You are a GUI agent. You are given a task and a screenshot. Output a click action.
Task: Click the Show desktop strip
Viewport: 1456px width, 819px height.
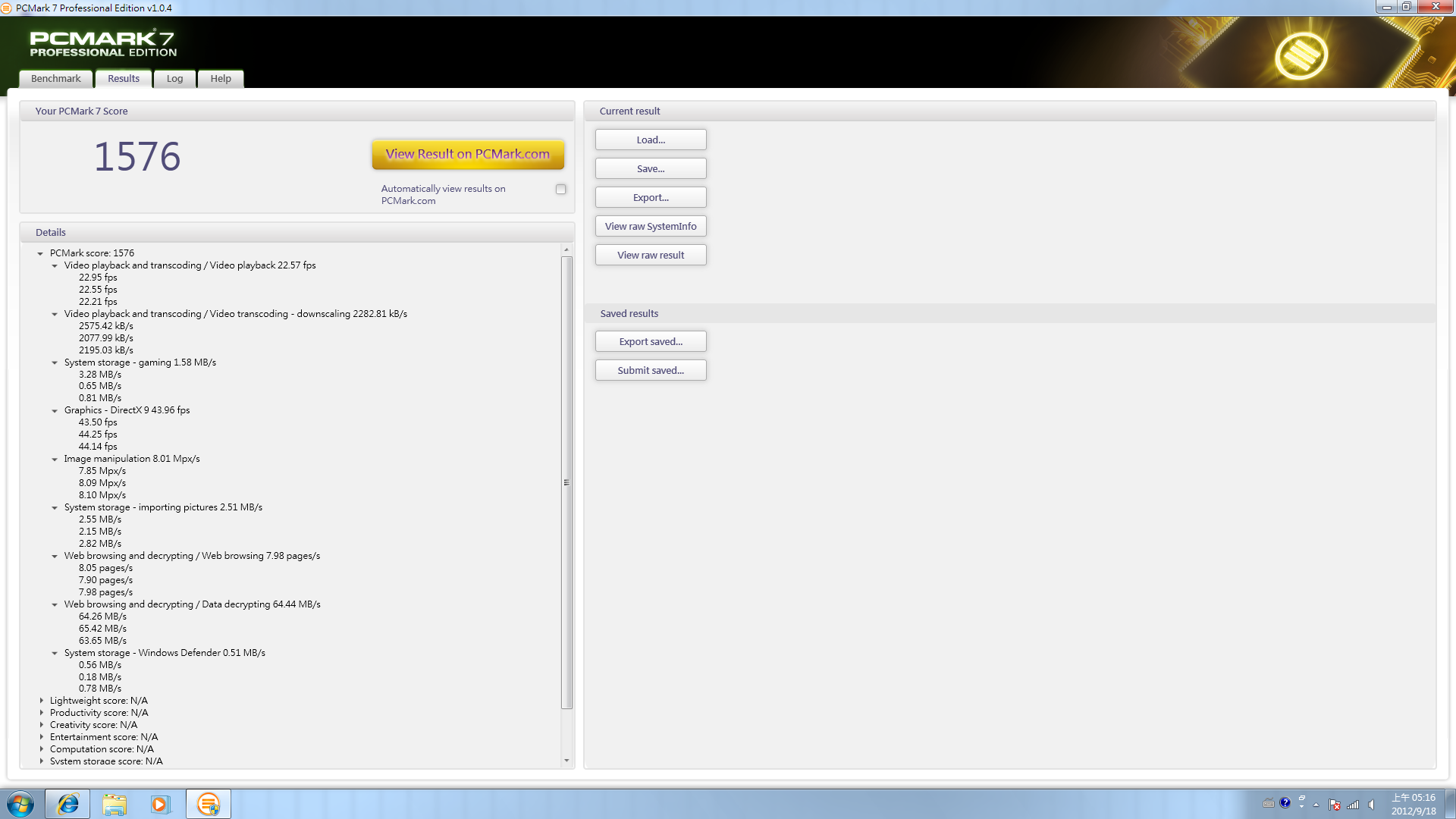[1450, 804]
